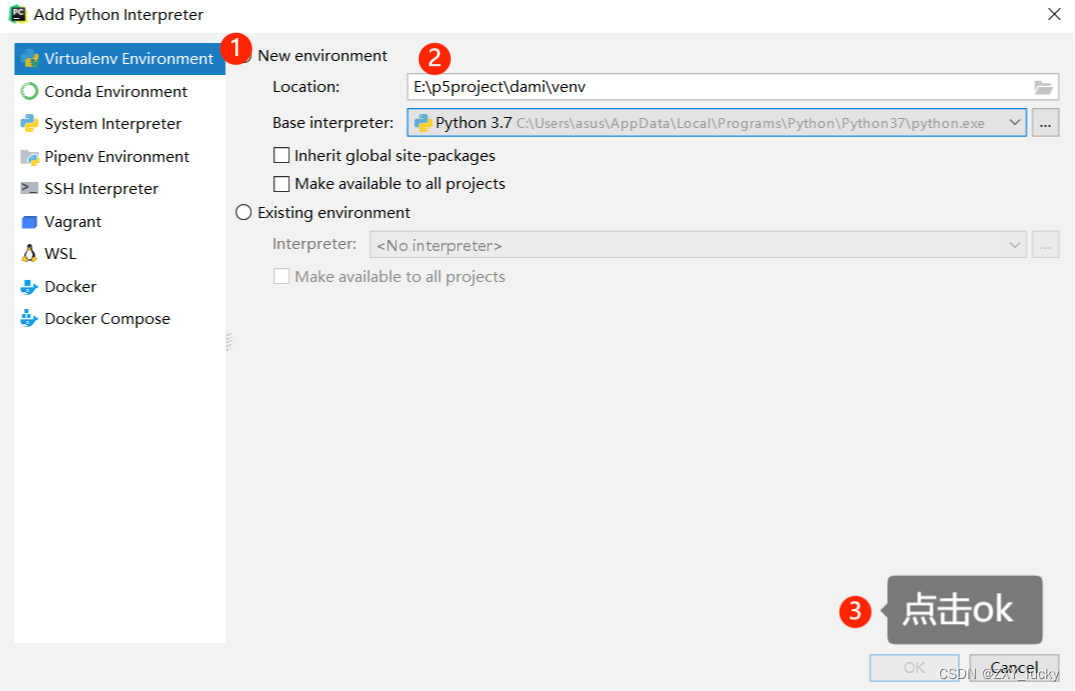Click the Docker Compose icon
Image resolution: width=1075 pixels, height=691 pixels.
coord(29,319)
